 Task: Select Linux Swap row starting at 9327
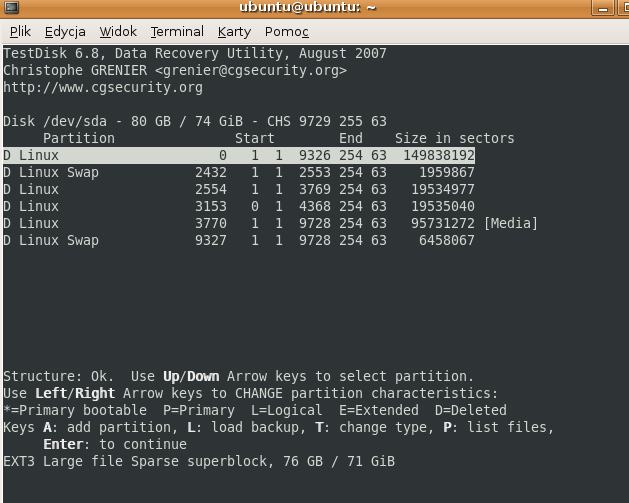239,240
